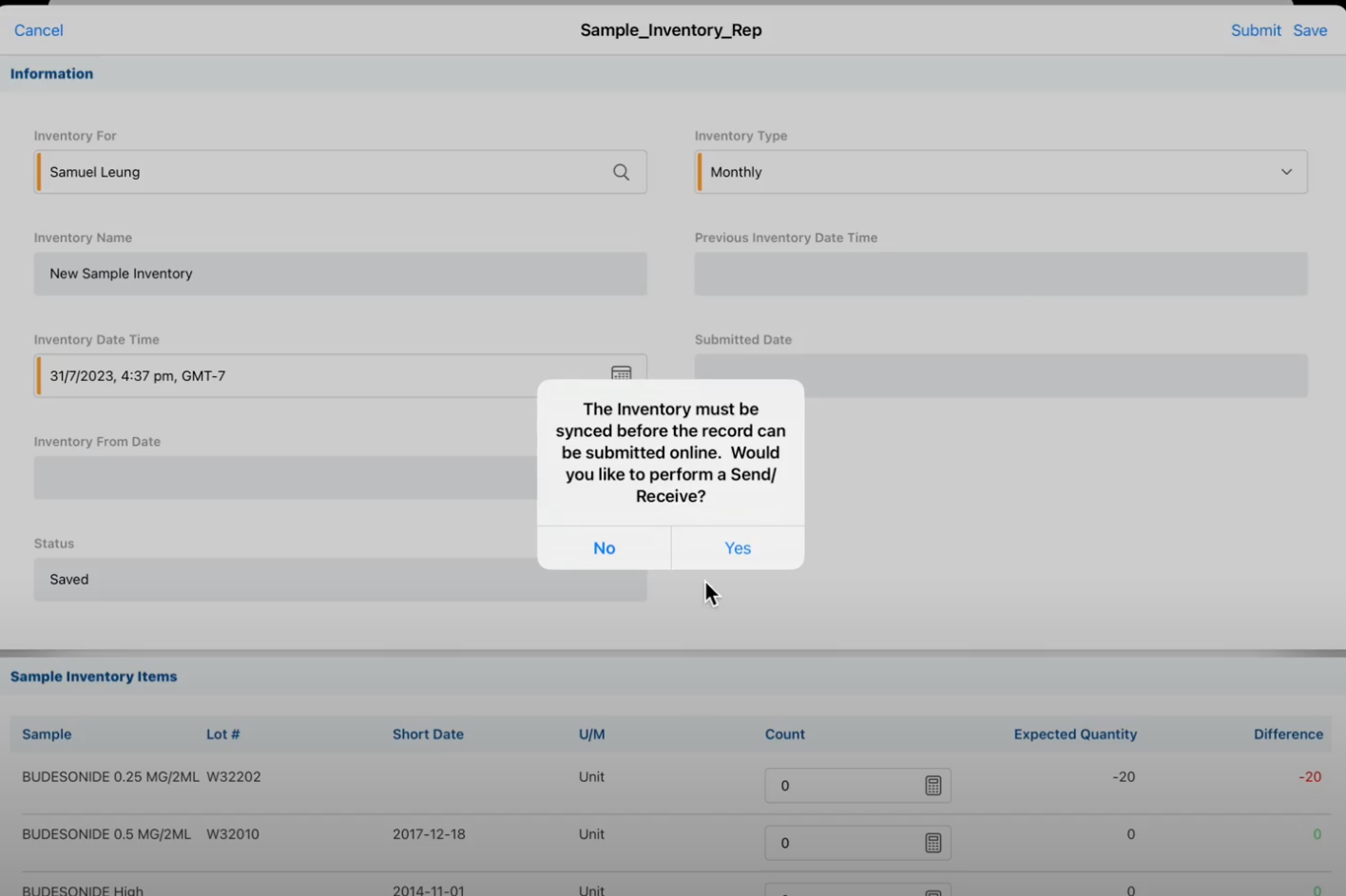Tap Cancel in the top bar
The image size is (1346, 896).
pyautogui.click(x=39, y=30)
